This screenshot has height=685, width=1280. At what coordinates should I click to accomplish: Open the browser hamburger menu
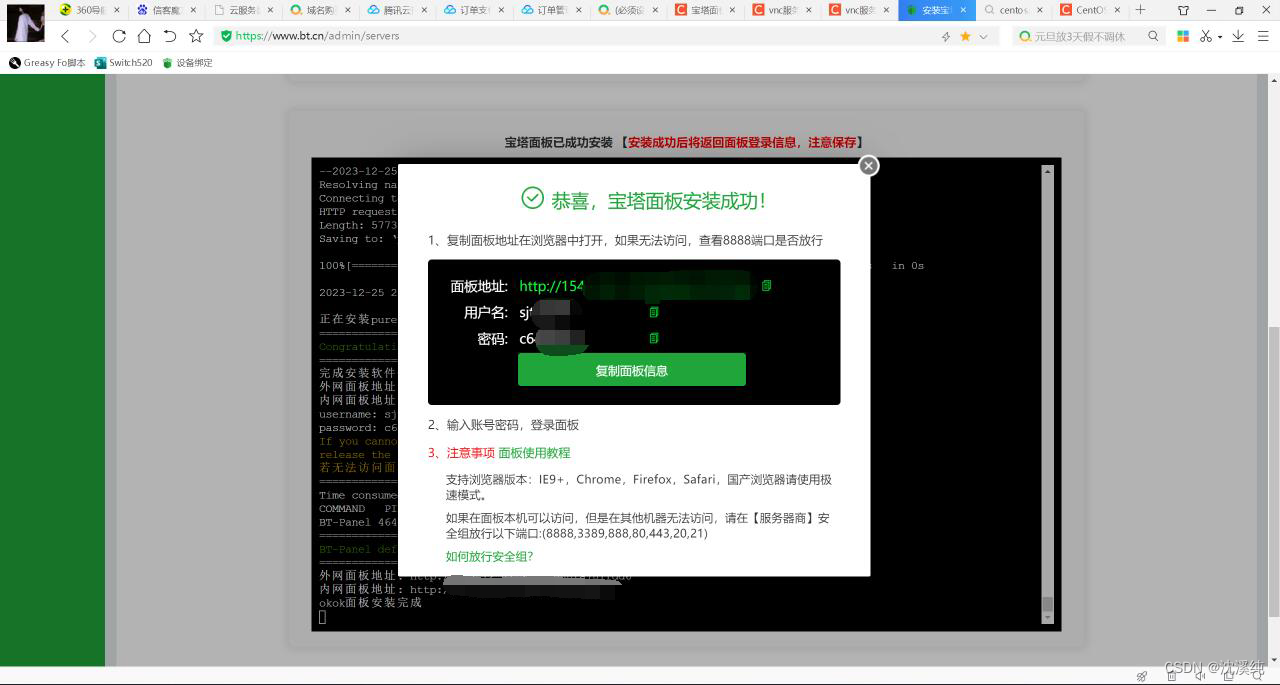tap(1263, 36)
